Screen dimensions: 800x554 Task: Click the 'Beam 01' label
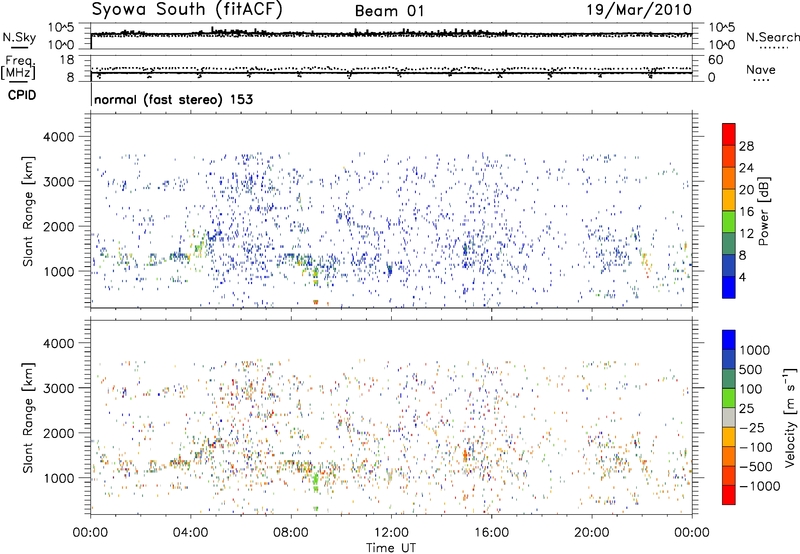(x=389, y=11)
